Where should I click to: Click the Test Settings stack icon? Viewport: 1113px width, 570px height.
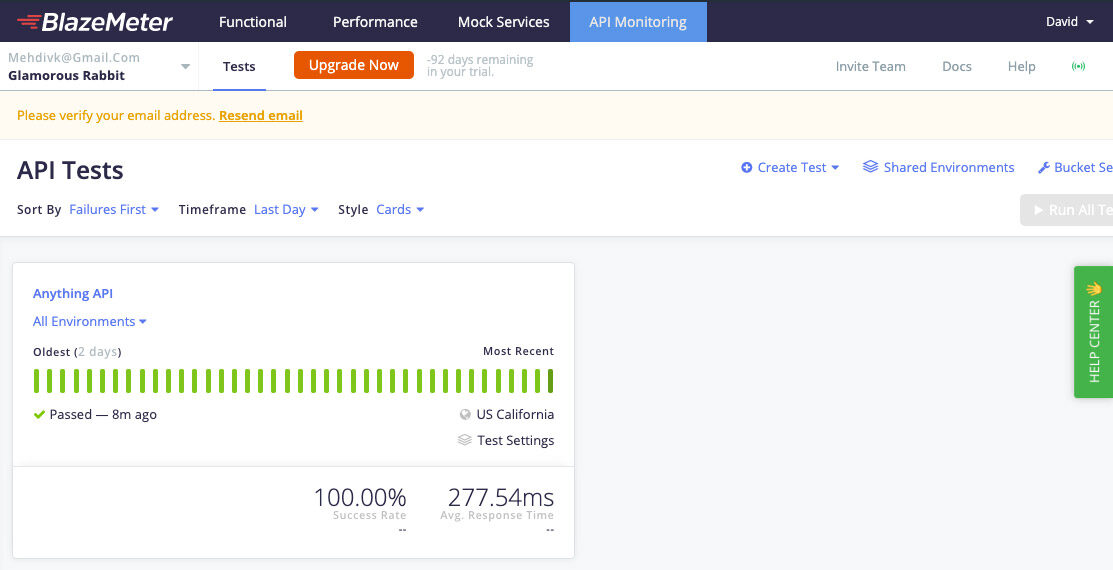[x=465, y=440]
